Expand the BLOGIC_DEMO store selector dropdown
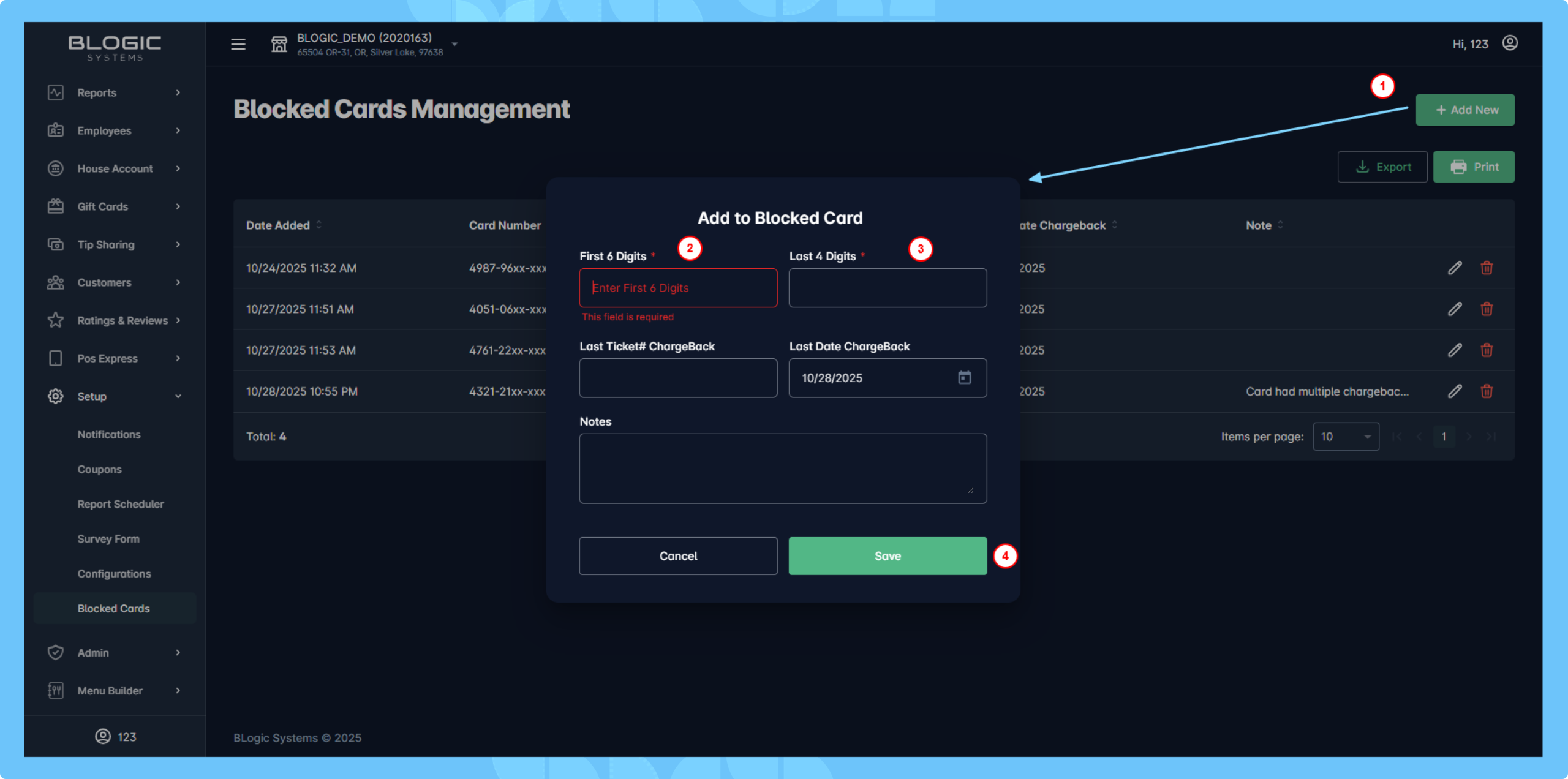The width and height of the screenshot is (1568, 779). tap(454, 44)
